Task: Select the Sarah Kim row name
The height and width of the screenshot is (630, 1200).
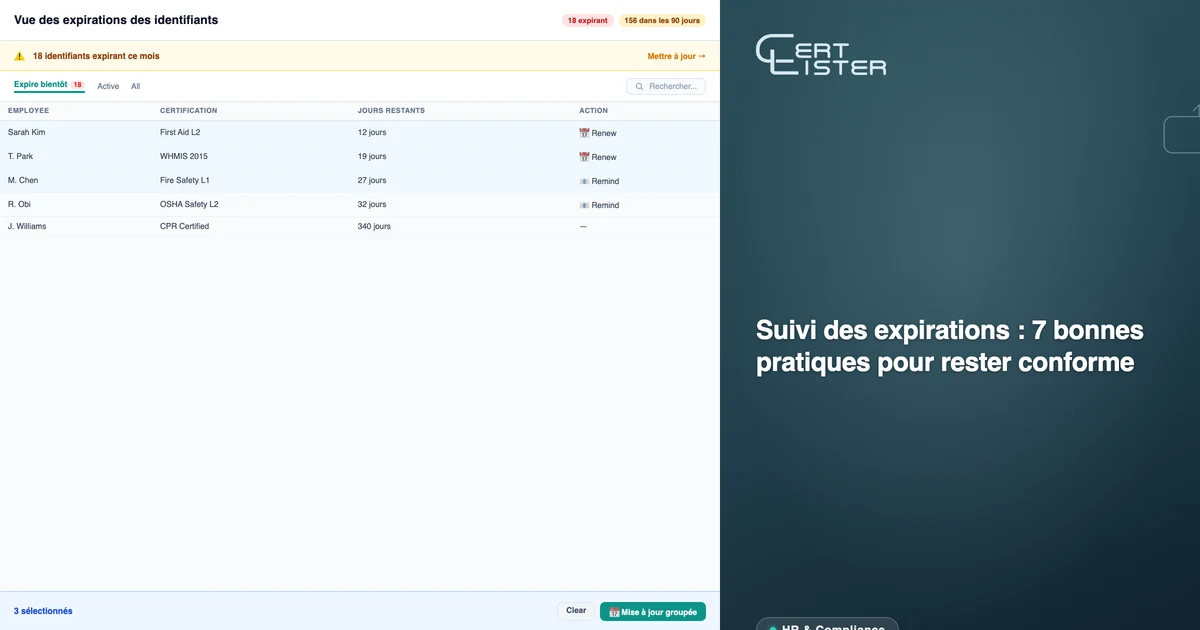Action: tap(27, 132)
